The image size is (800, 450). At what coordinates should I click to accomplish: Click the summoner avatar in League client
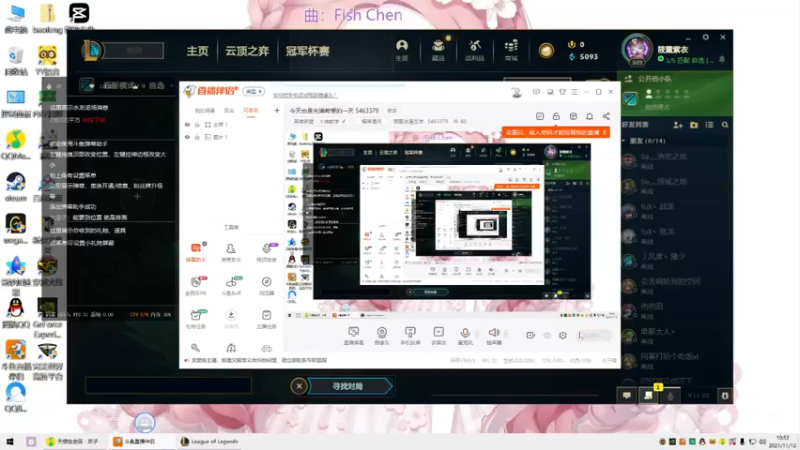(x=637, y=49)
